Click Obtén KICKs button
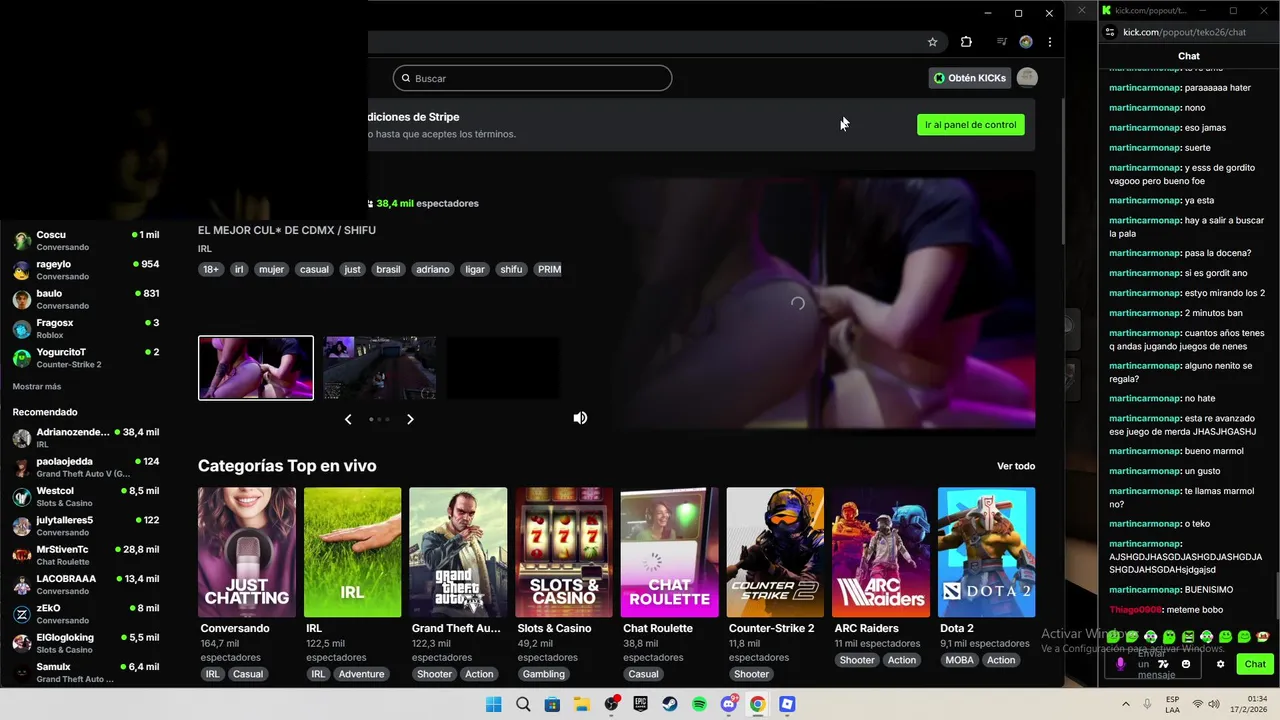 tap(969, 78)
